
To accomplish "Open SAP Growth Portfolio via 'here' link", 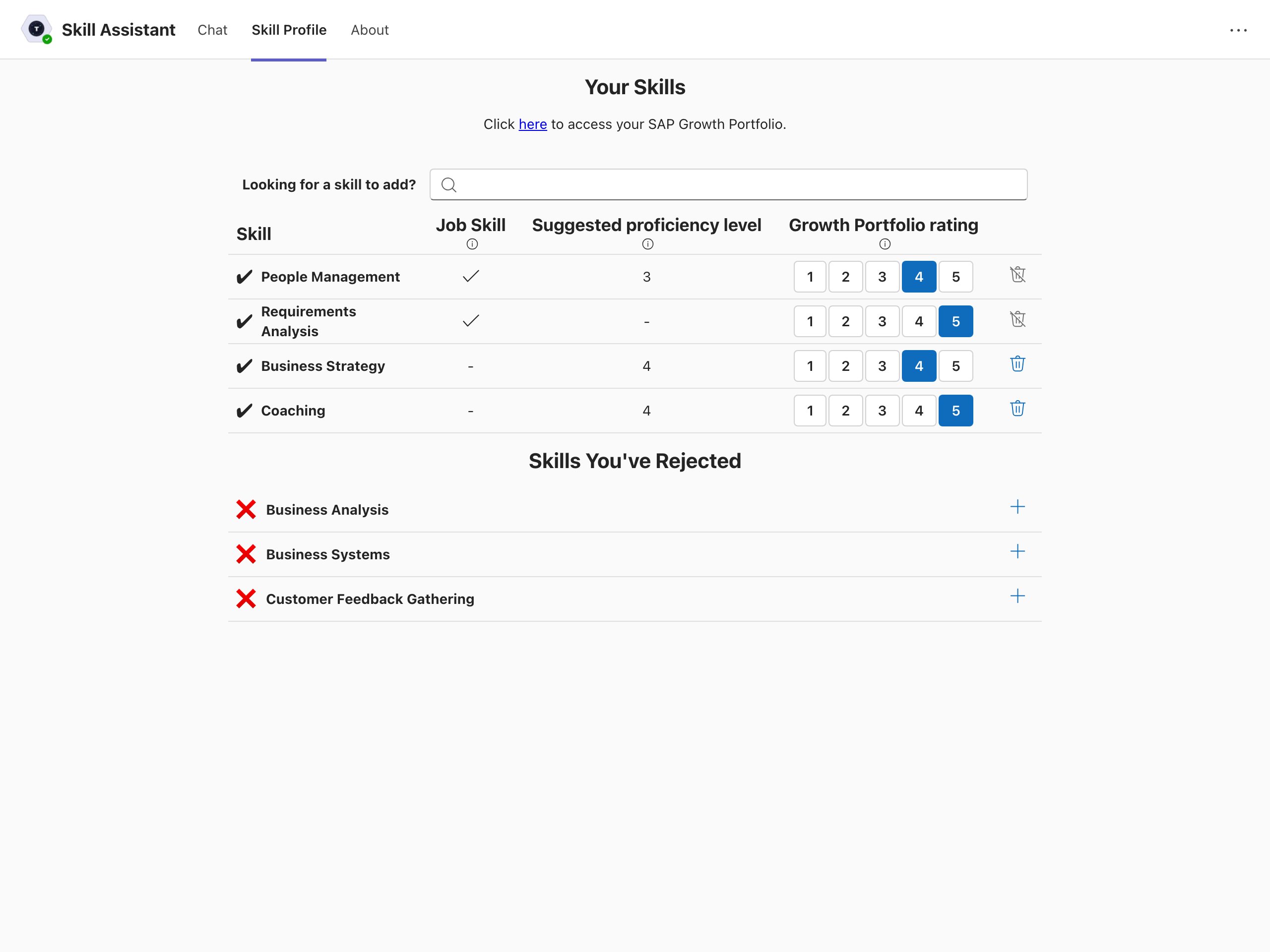I will point(533,124).
